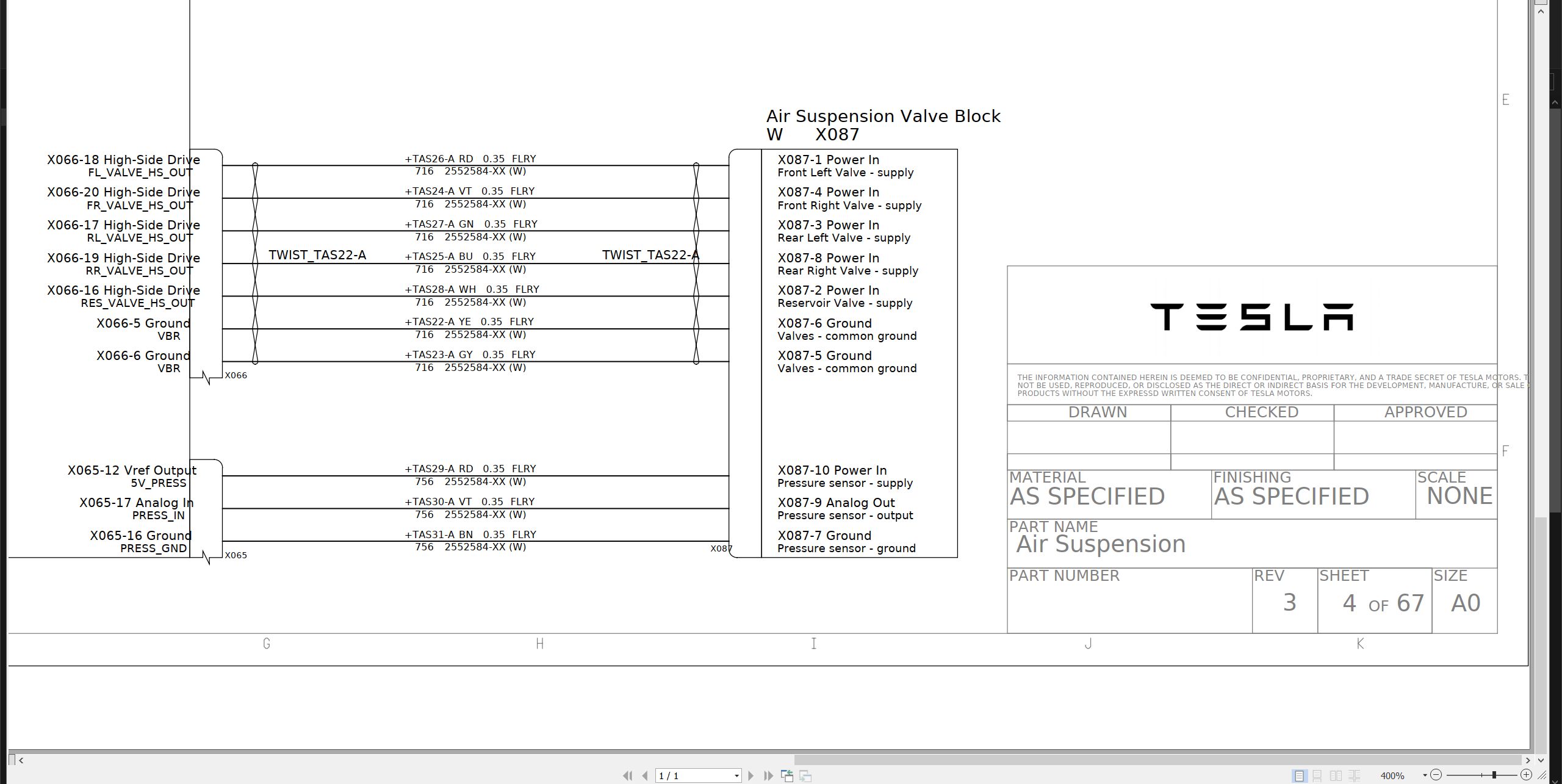Click the zoom slider handle

1494,775
